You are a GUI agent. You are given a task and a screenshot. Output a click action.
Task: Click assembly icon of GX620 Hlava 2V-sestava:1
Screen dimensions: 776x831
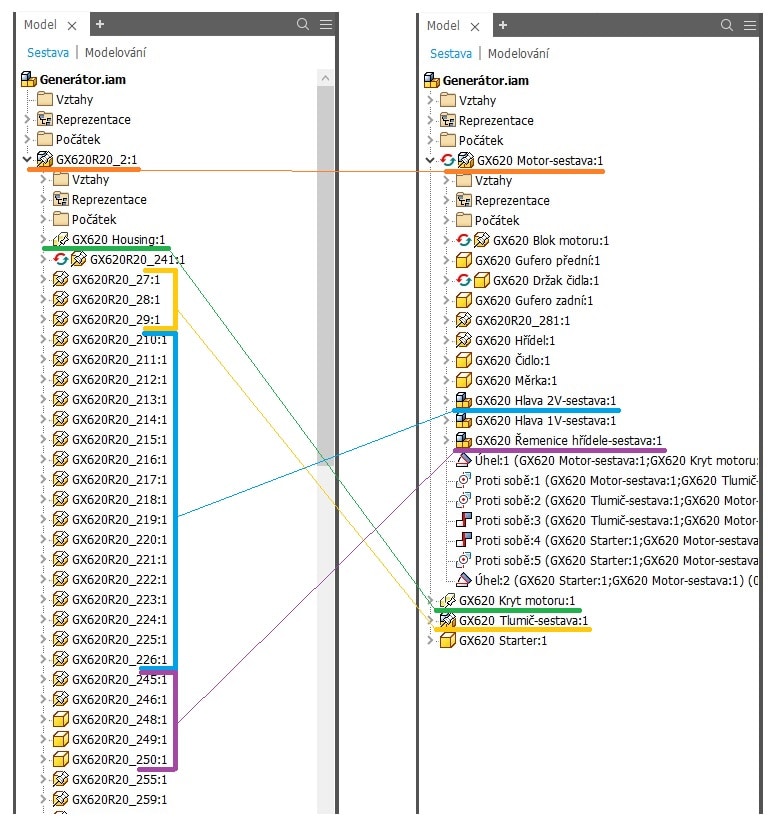click(464, 400)
